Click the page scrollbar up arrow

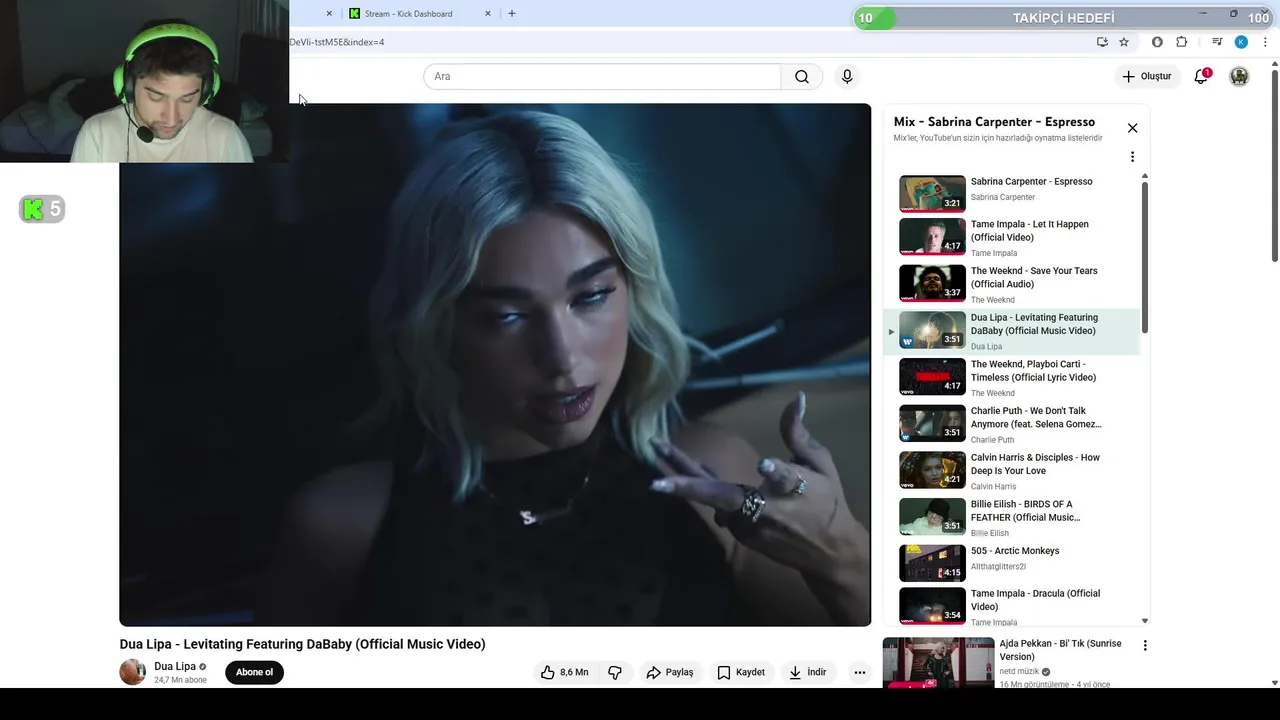click(x=1274, y=65)
